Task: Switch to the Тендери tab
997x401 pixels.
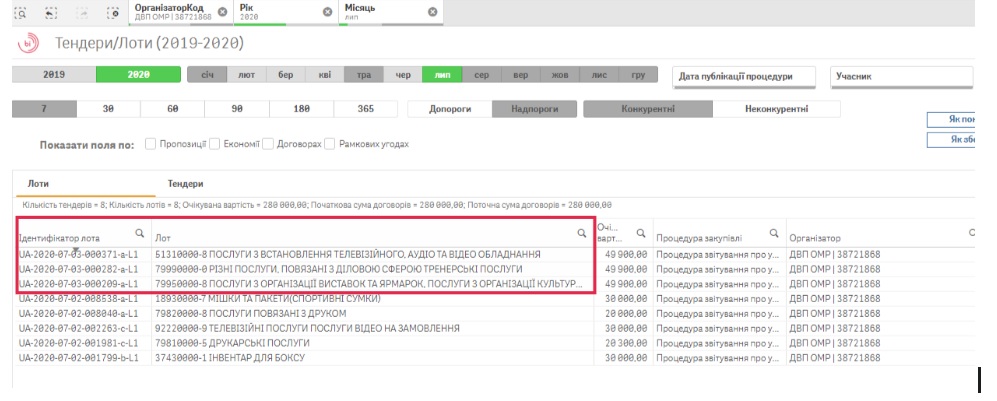Action: click(x=185, y=184)
